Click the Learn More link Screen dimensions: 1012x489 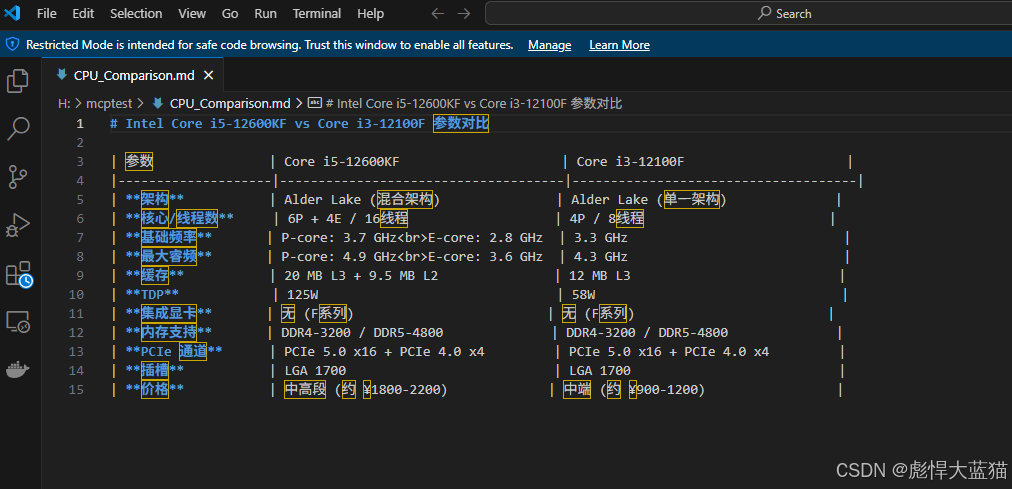[620, 45]
